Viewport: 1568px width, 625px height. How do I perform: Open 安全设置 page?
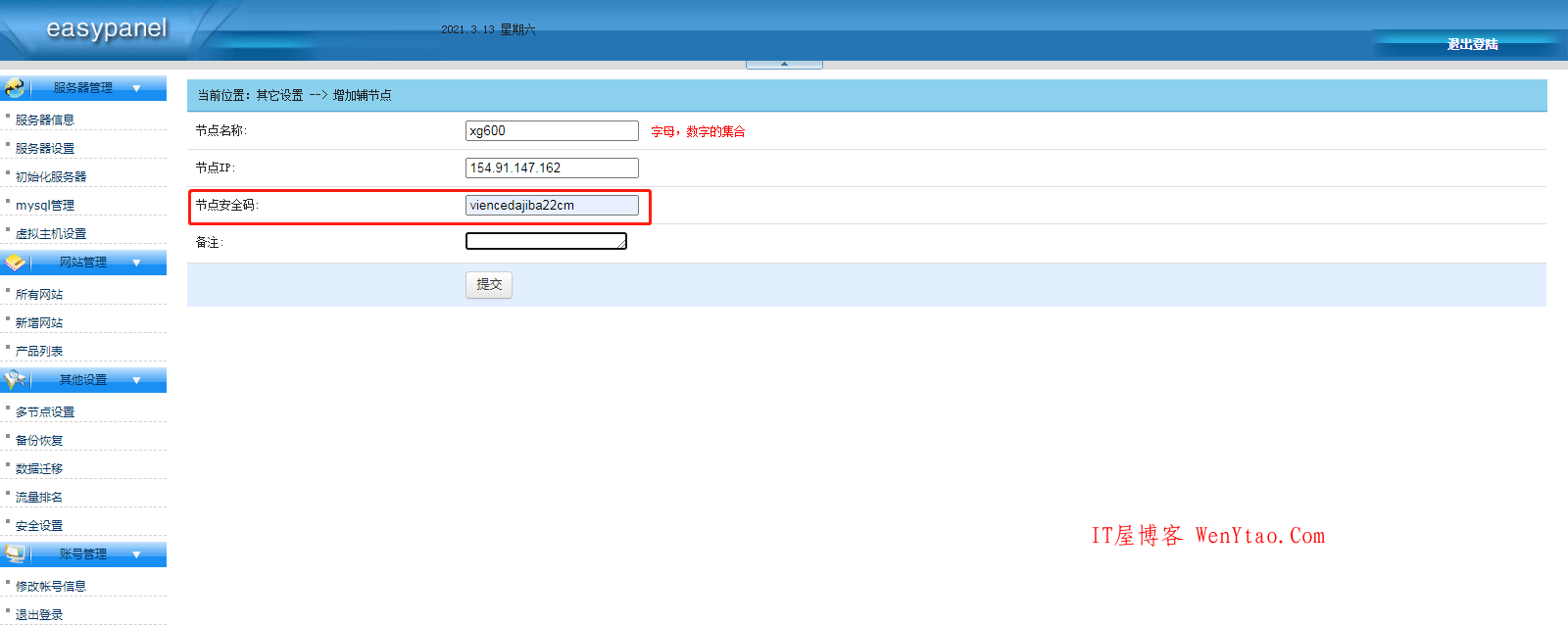(x=39, y=525)
